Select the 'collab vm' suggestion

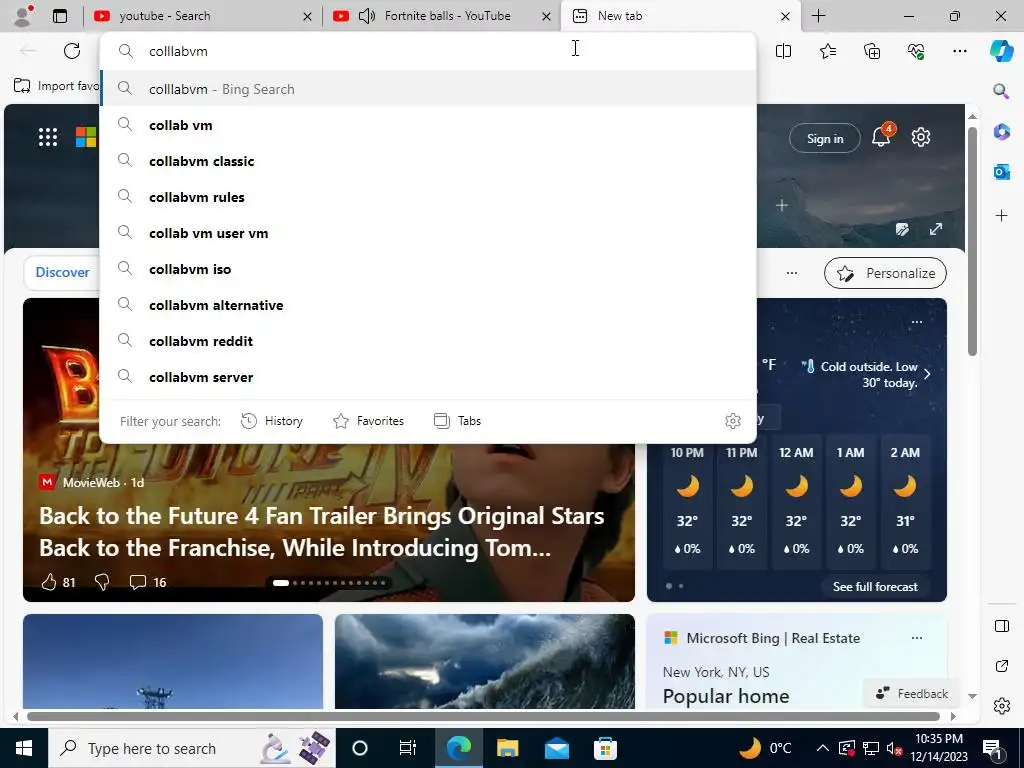click(x=428, y=125)
